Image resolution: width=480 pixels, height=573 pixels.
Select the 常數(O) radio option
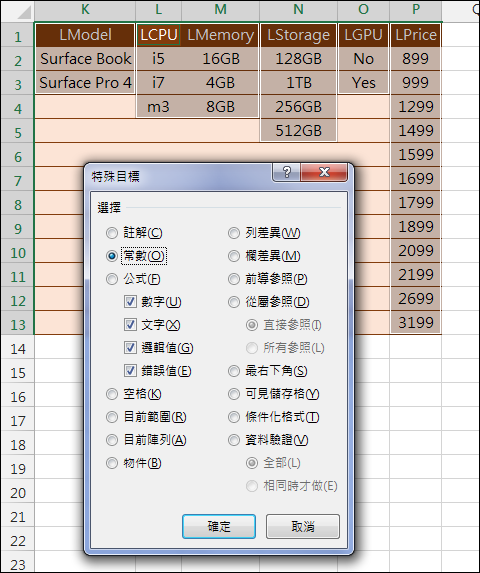pyautogui.click(x=136, y=256)
